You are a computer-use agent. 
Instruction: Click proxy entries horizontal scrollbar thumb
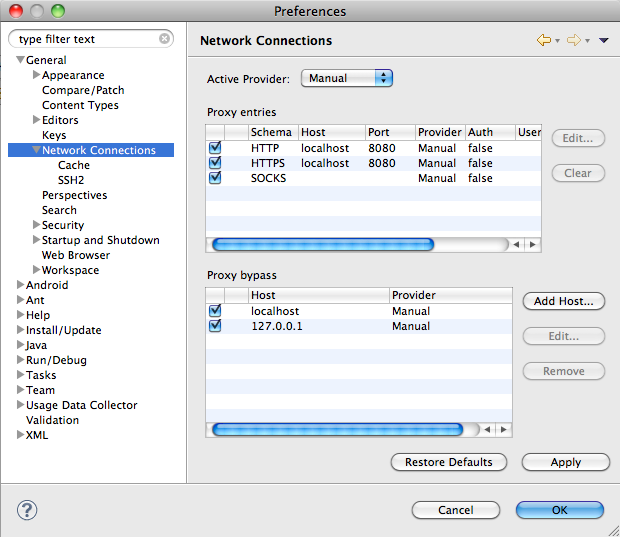click(323, 244)
